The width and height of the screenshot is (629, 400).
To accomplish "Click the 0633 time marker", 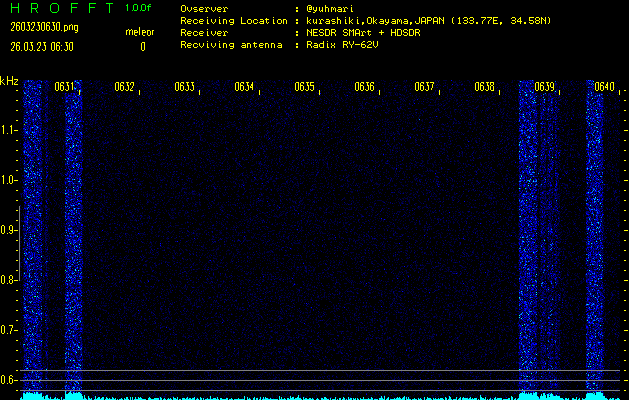I will [184, 87].
